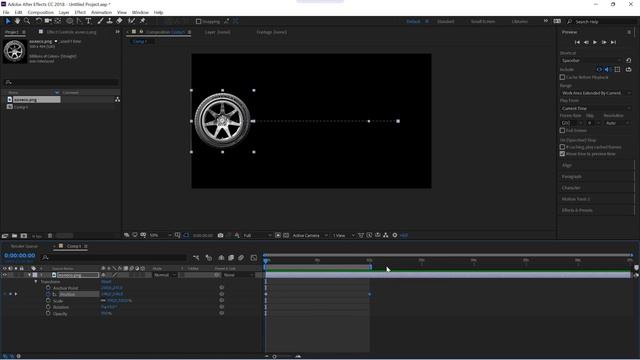This screenshot has width=640, height=360.
Task: Select the Selection arrow tool
Action: click(x=8, y=21)
